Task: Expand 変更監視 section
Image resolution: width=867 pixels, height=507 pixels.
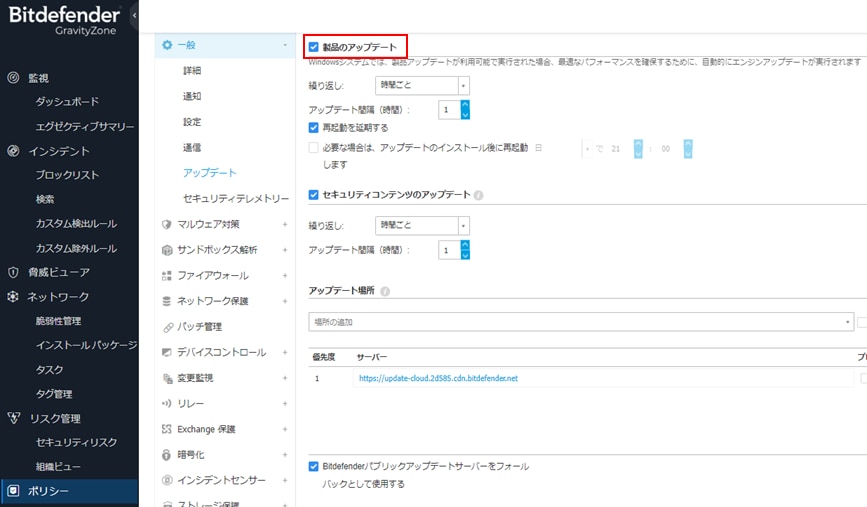Action: coord(285,378)
